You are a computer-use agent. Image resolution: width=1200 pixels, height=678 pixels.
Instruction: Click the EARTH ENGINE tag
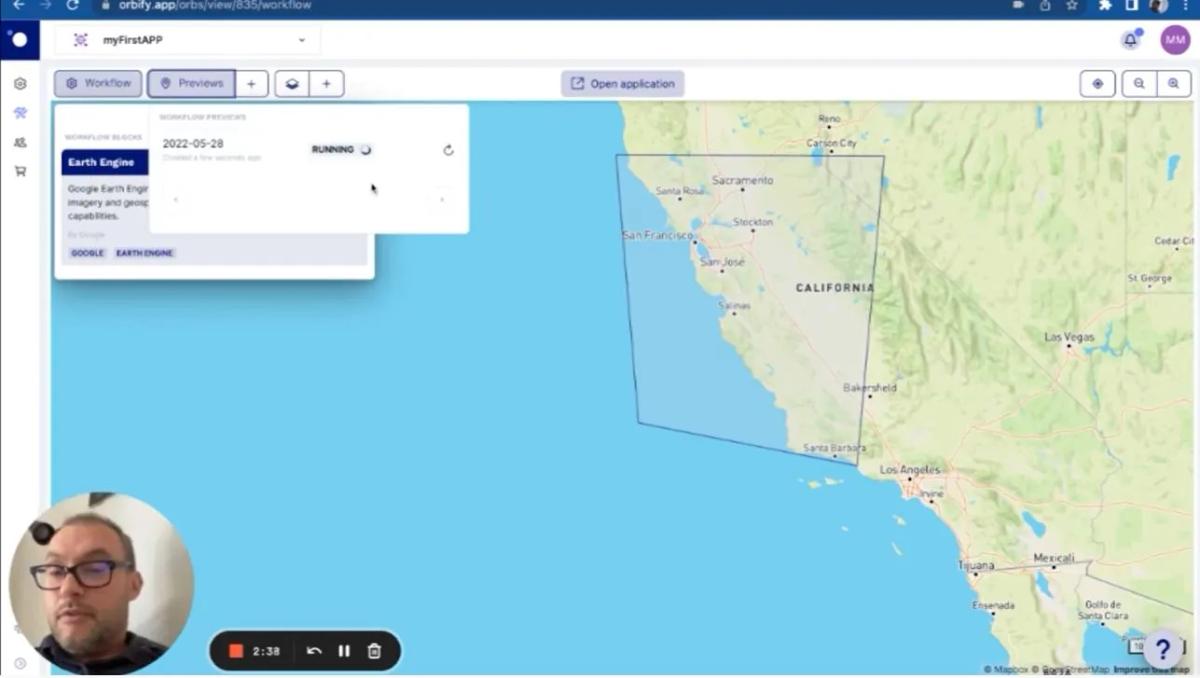(x=145, y=253)
